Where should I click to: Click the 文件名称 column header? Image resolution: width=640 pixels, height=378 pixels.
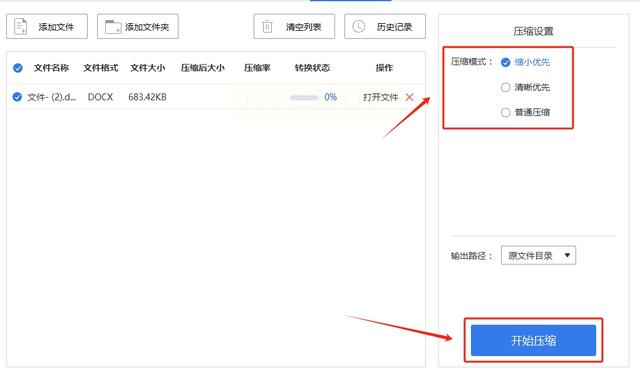[x=51, y=68]
